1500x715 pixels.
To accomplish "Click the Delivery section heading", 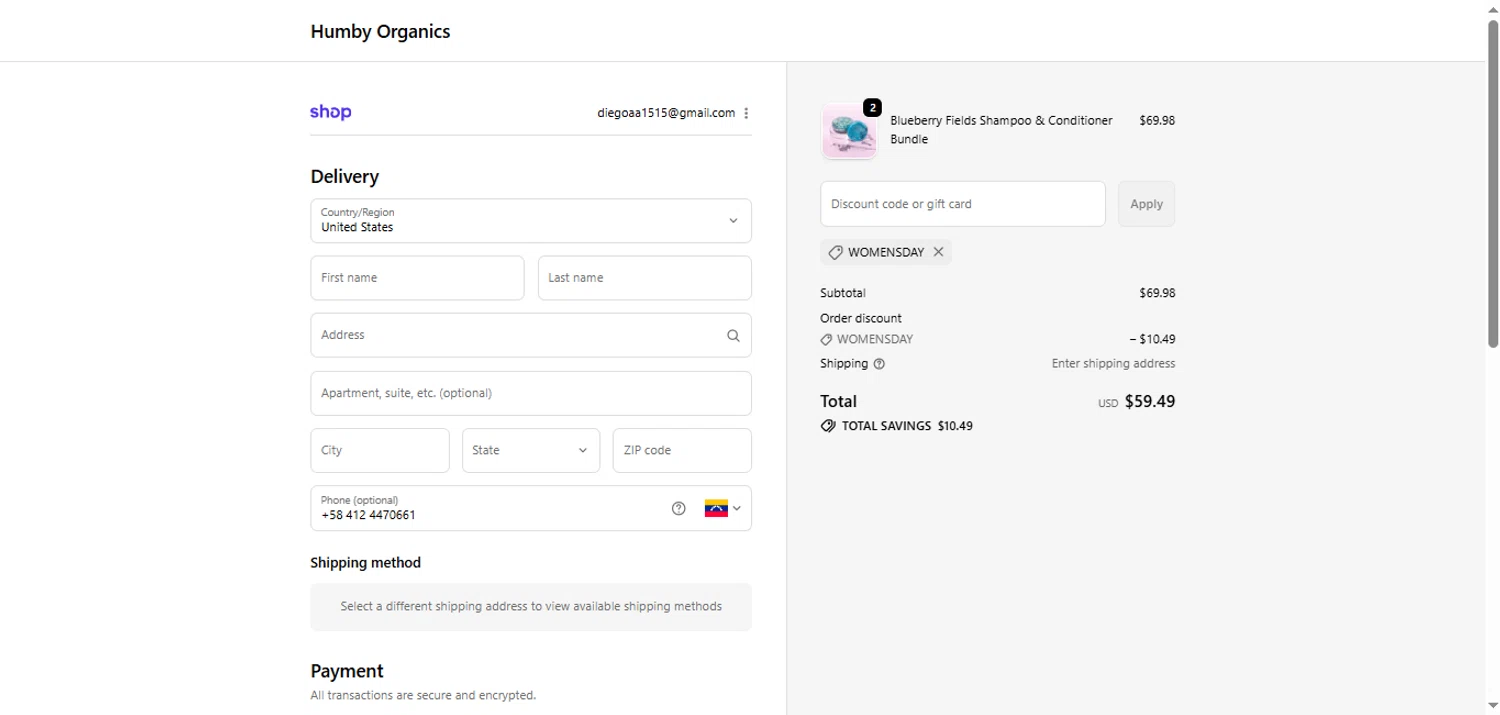I will coord(345,177).
